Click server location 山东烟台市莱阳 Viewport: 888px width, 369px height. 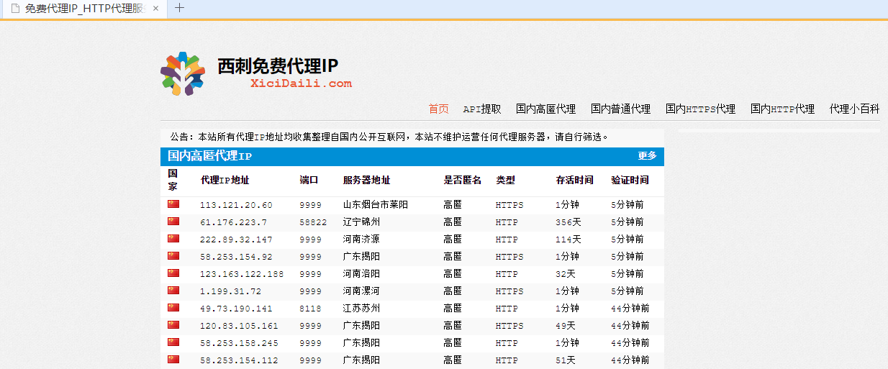click(376, 205)
